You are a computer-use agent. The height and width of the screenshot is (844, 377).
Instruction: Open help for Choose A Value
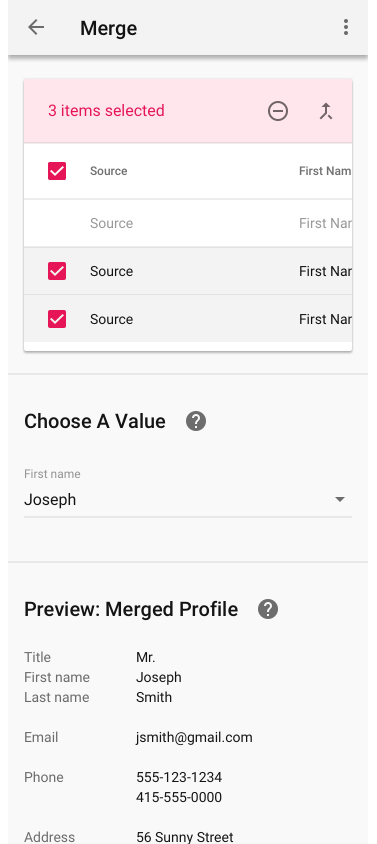tap(196, 421)
